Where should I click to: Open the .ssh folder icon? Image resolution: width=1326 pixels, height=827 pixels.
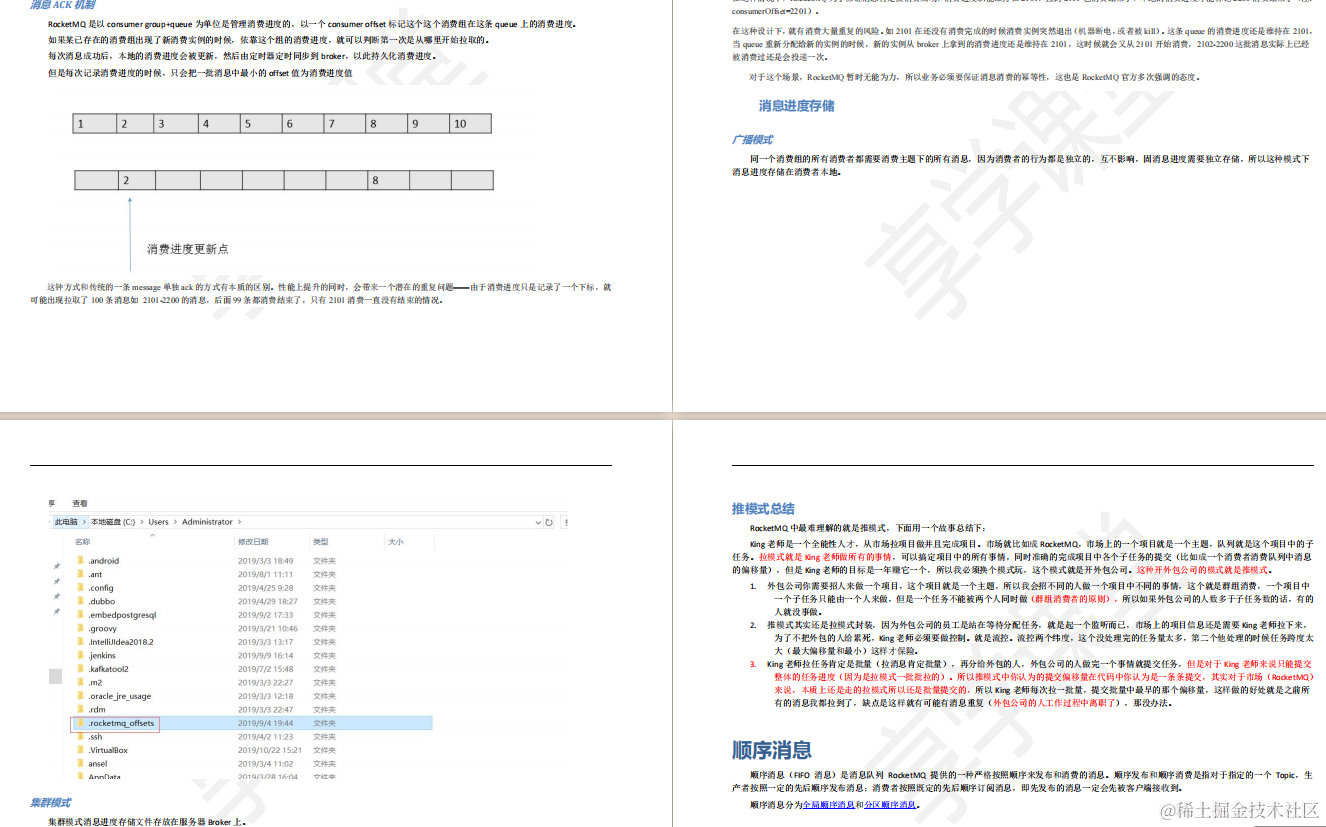pos(78,736)
